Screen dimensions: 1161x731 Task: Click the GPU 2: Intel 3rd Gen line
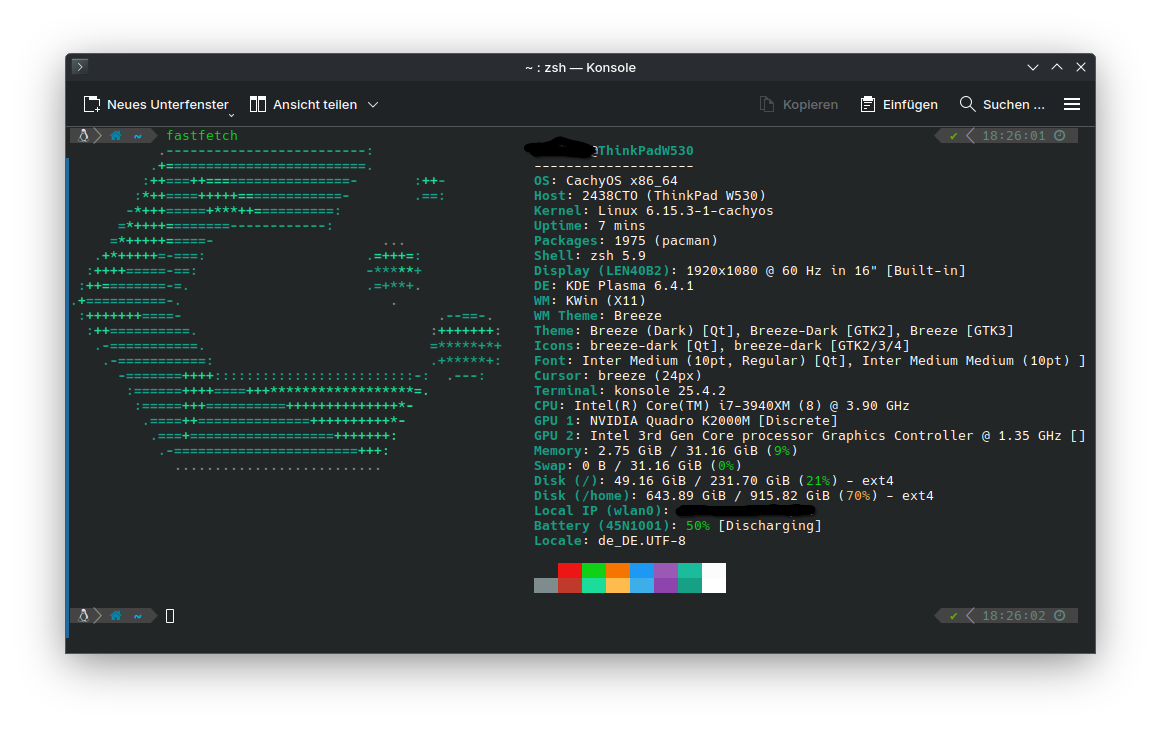point(809,435)
